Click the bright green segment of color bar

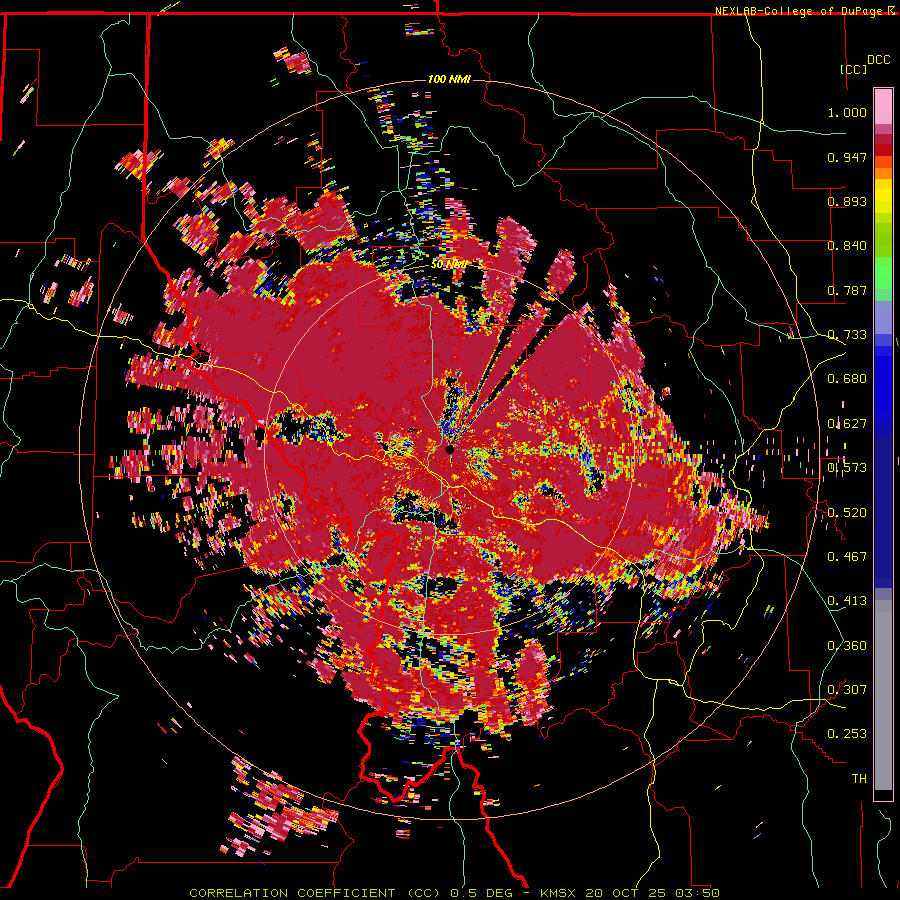click(883, 273)
